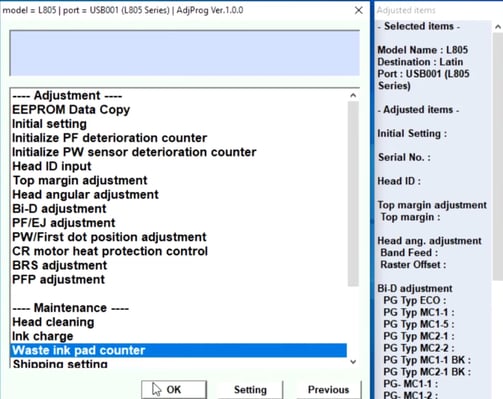Close the AdjProg window
This screenshot has height=399, width=503.
pos(359,10)
